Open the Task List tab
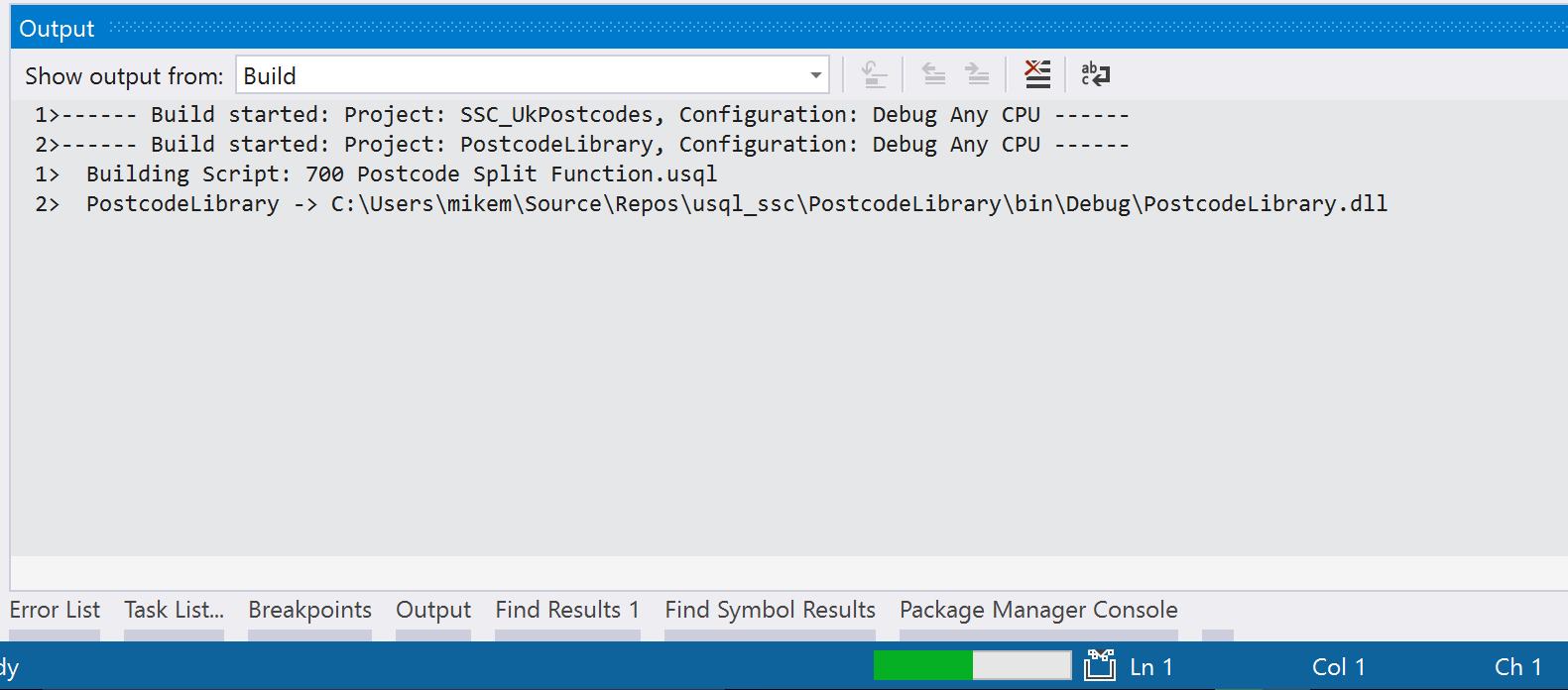 174,610
